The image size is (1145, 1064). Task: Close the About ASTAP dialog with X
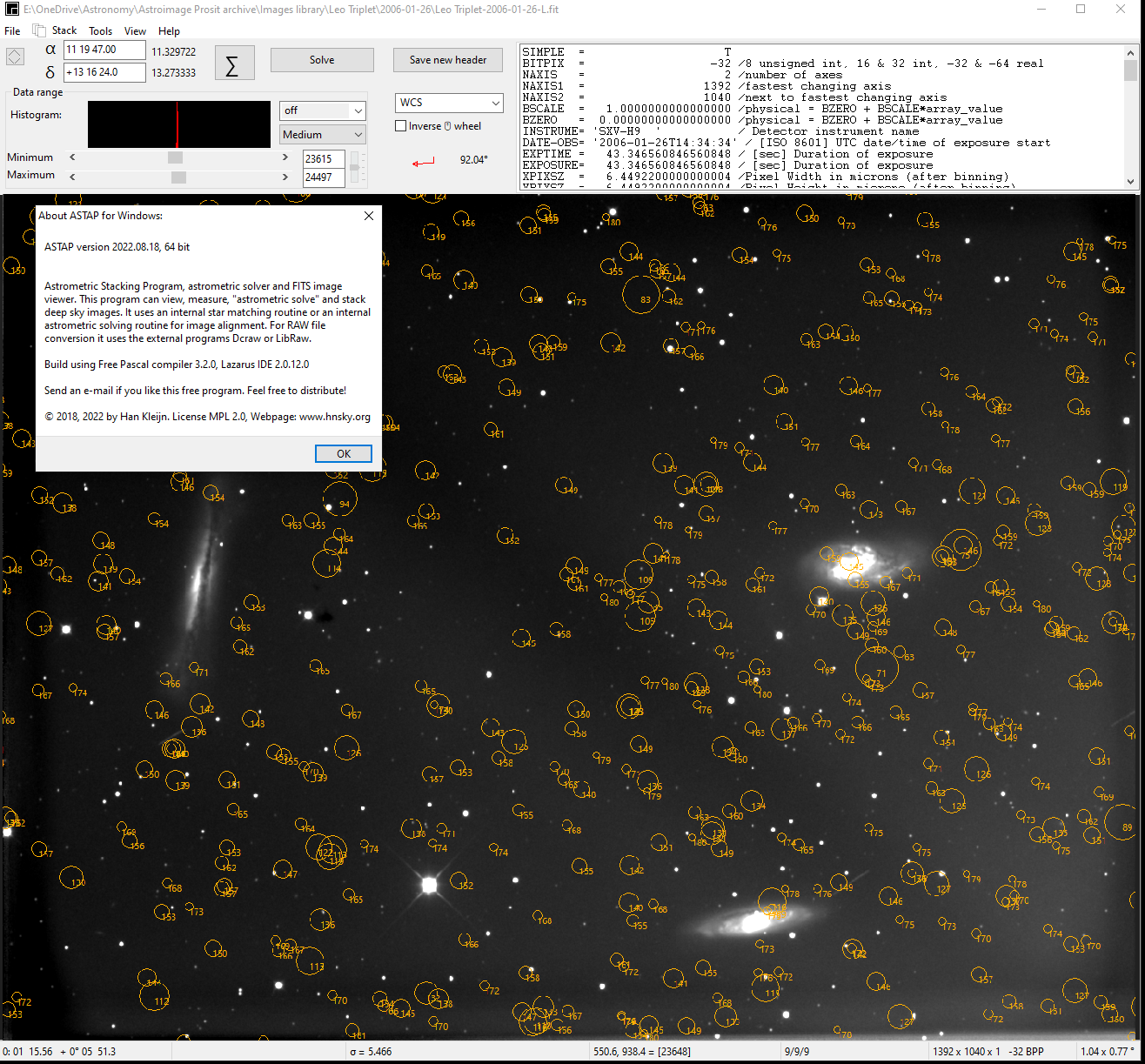[x=368, y=216]
